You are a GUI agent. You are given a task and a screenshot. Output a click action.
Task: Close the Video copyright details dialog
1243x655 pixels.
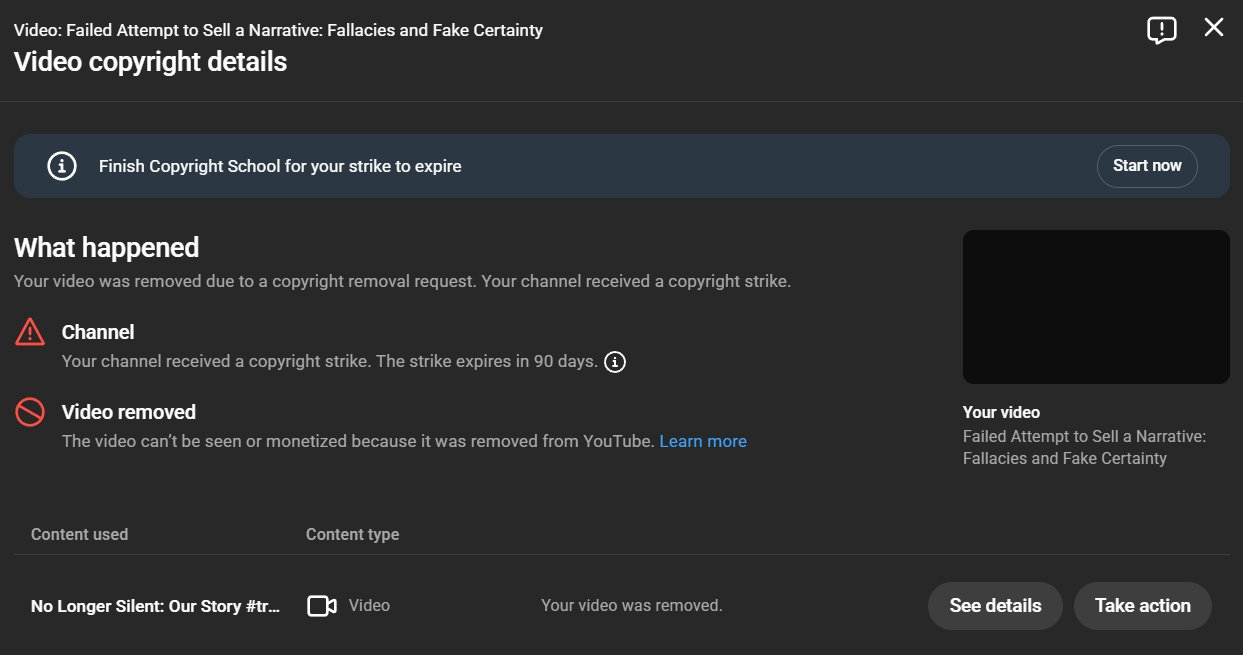(1214, 28)
